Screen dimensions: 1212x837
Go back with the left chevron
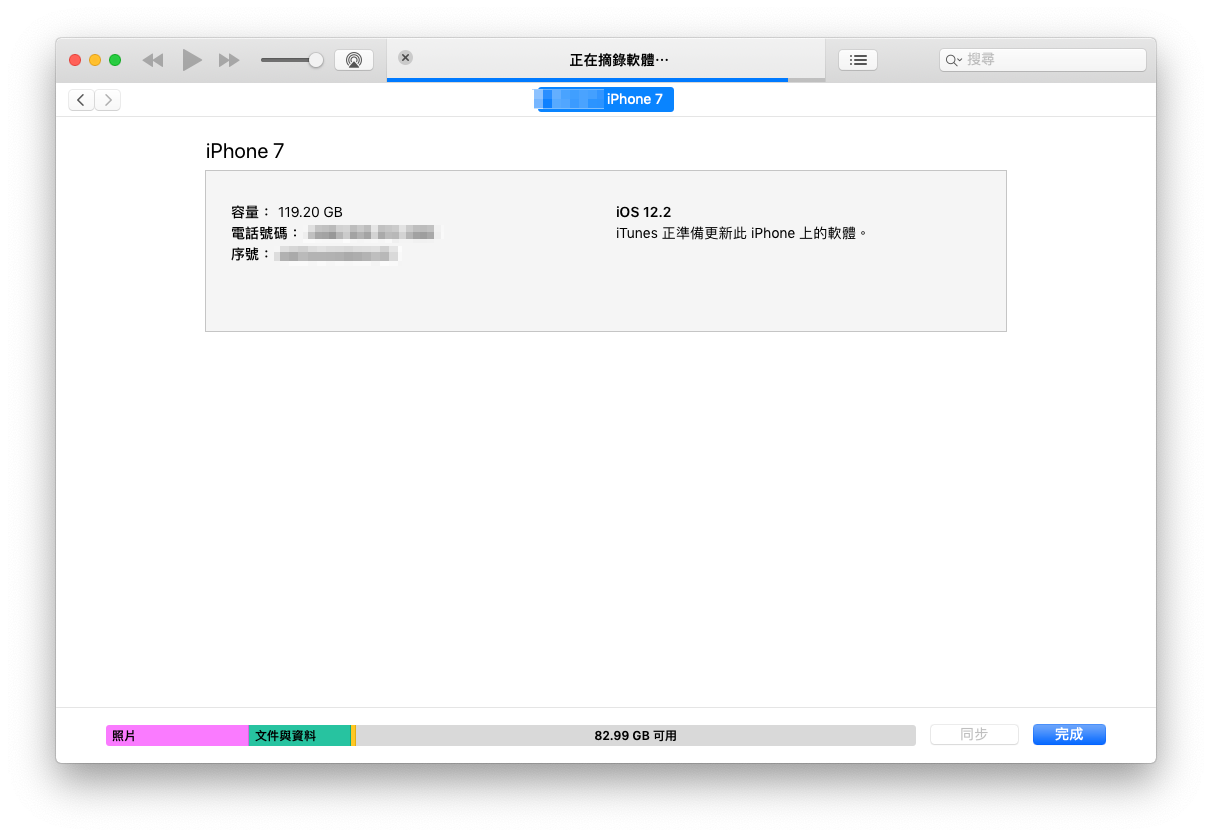tap(81, 99)
